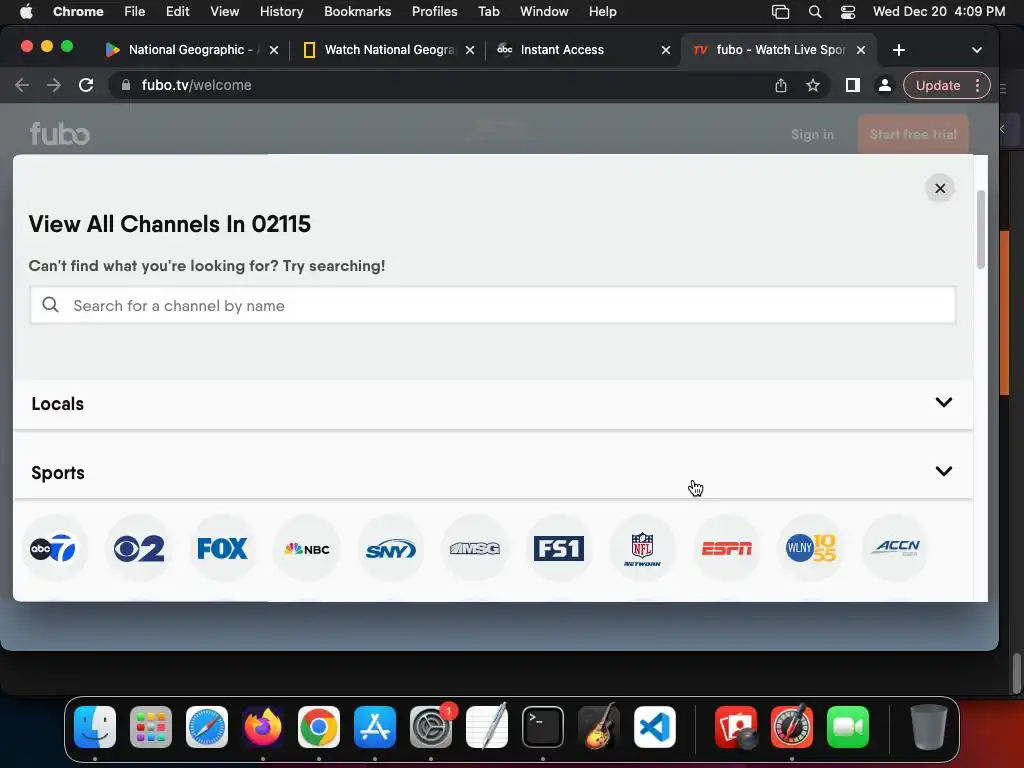1024x768 pixels.
Task: Pick the WLNY 10/55 channel logo
Action: pos(811,548)
